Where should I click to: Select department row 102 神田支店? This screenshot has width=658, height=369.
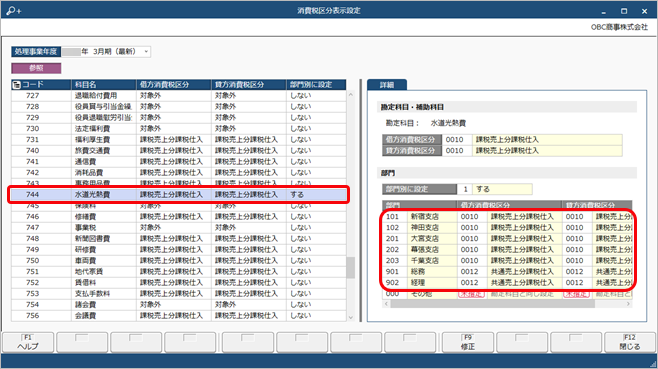pyautogui.click(x=507, y=228)
